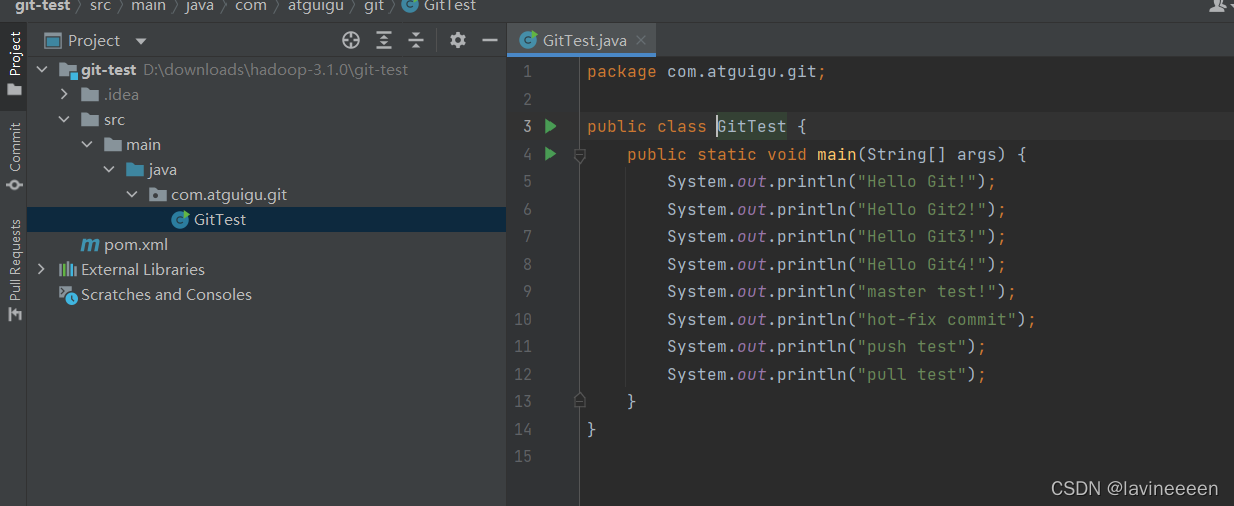Image resolution: width=1234 pixels, height=506 pixels.
Task: Click the Collapse All icon in Project panel
Action: 417,40
